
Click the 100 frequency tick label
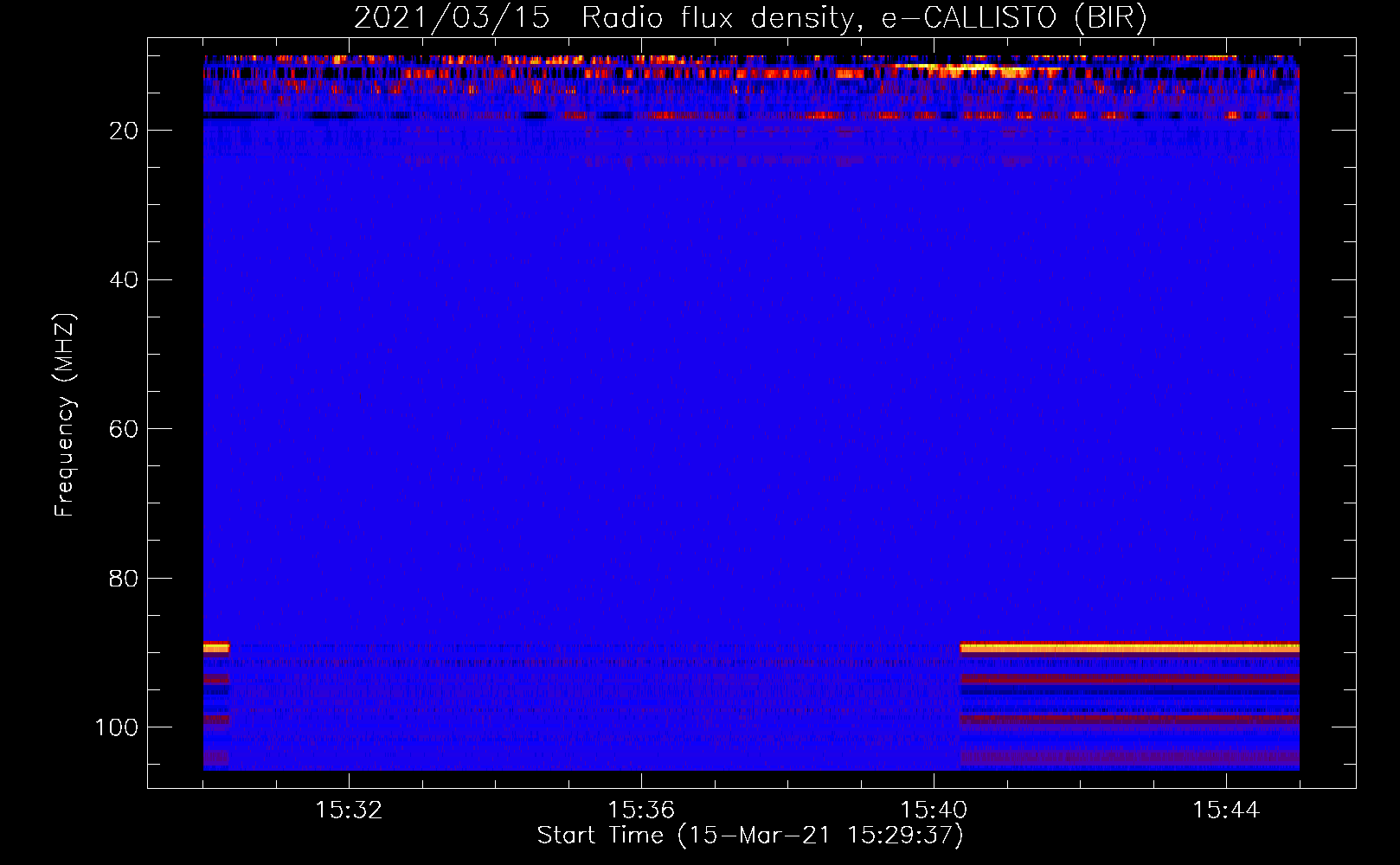click(117, 727)
